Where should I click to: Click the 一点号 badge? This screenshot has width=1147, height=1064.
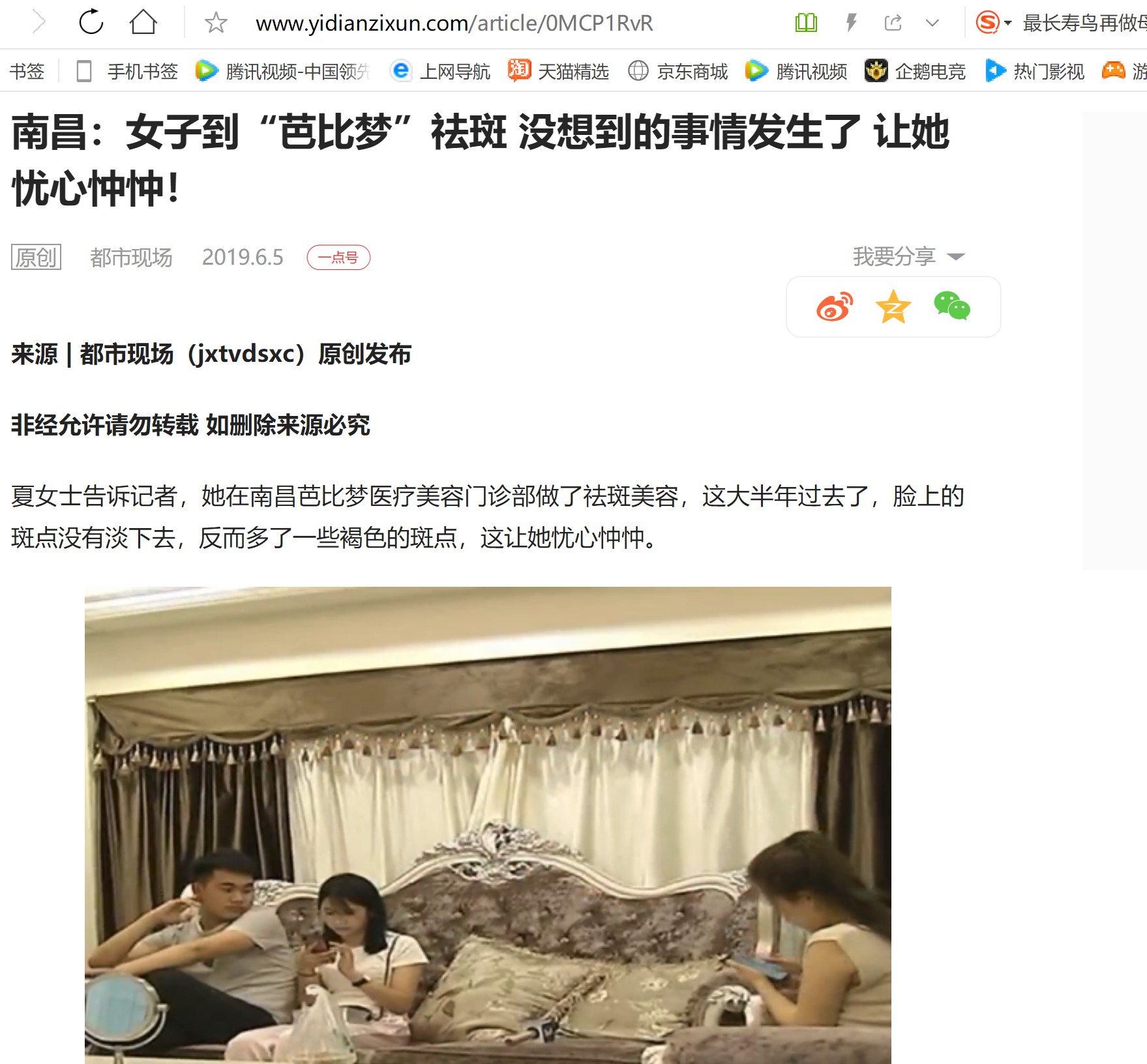pyautogui.click(x=338, y=258)
